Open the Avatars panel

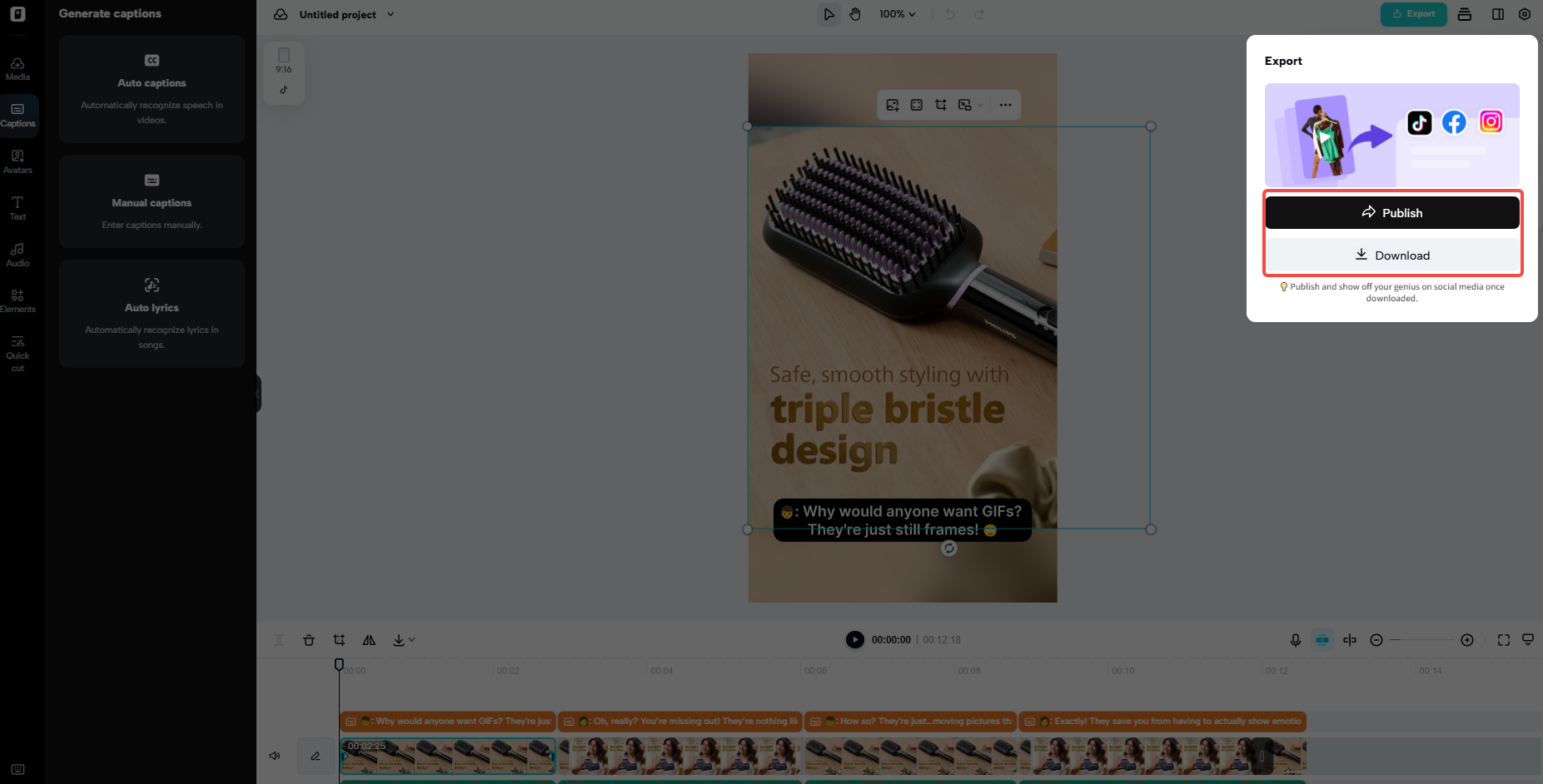point(17,161)
